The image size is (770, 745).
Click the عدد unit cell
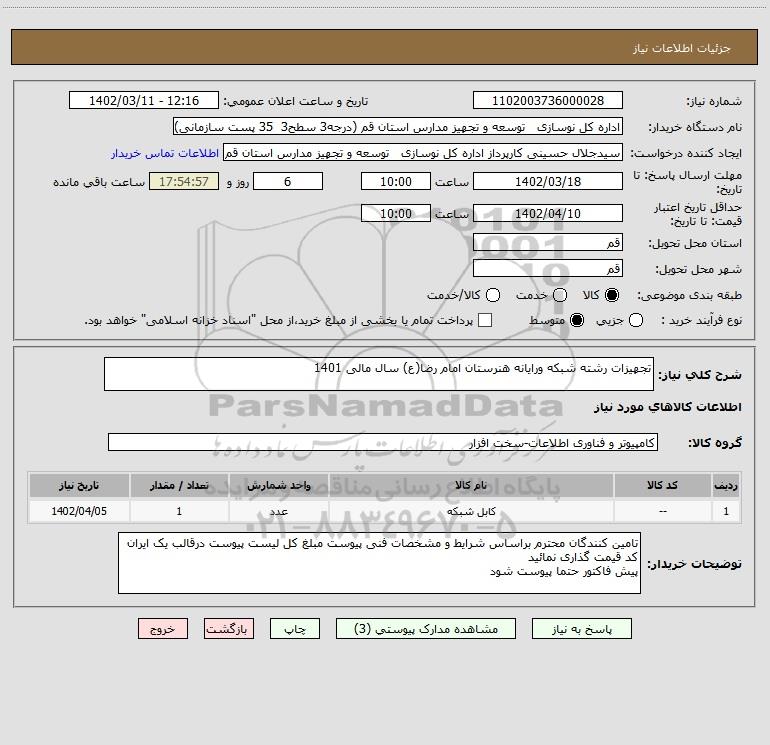point(278,511)
